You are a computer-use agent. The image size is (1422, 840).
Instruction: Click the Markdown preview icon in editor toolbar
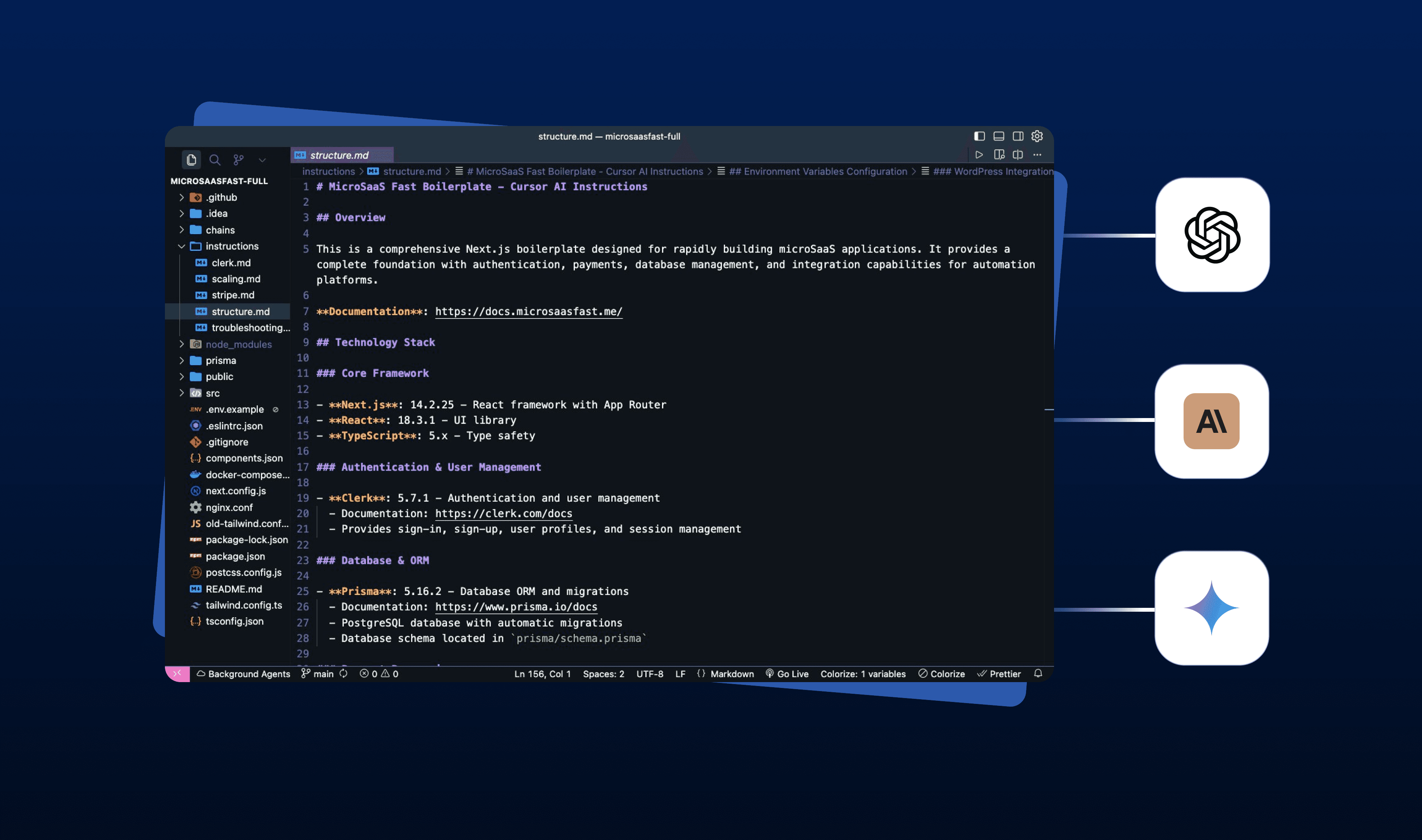click(x=1000, y=154)
